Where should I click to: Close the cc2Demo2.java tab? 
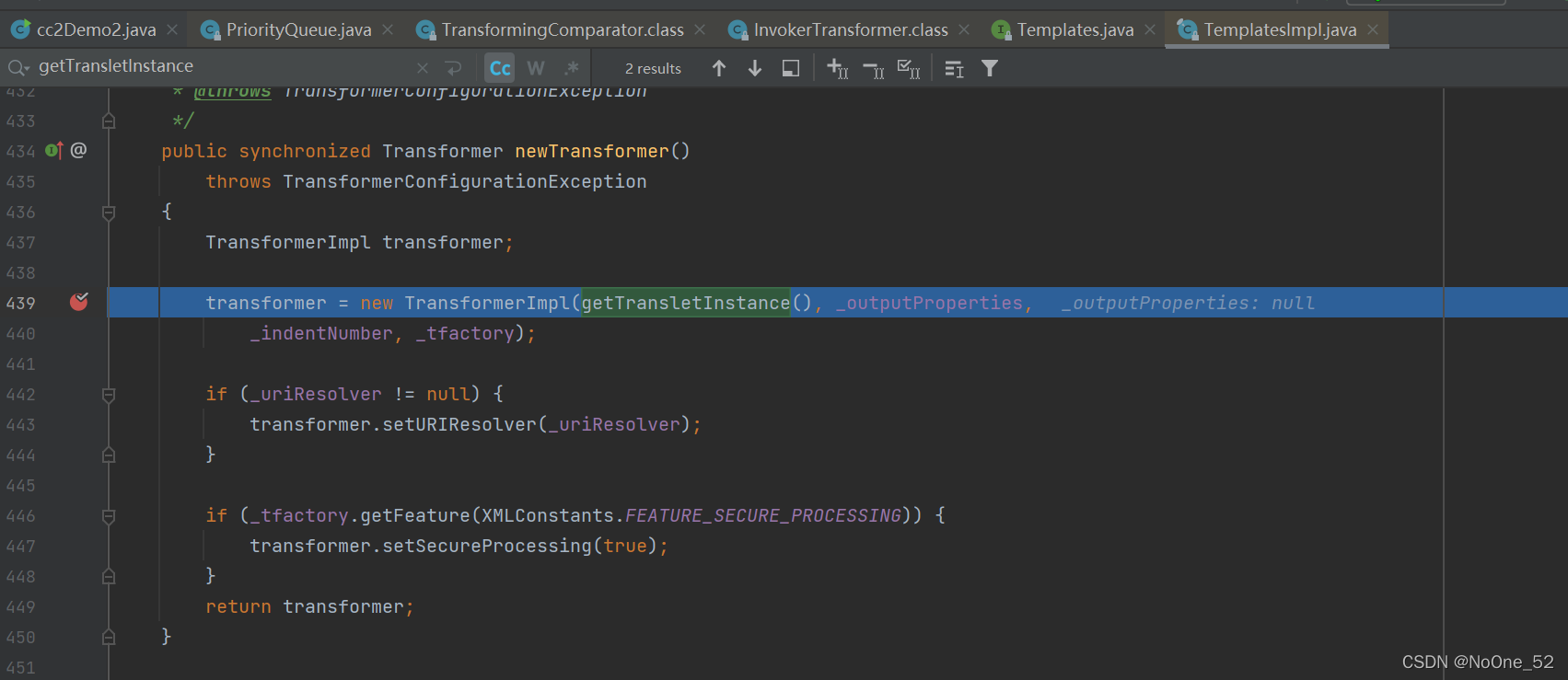(x=172, y=30)
